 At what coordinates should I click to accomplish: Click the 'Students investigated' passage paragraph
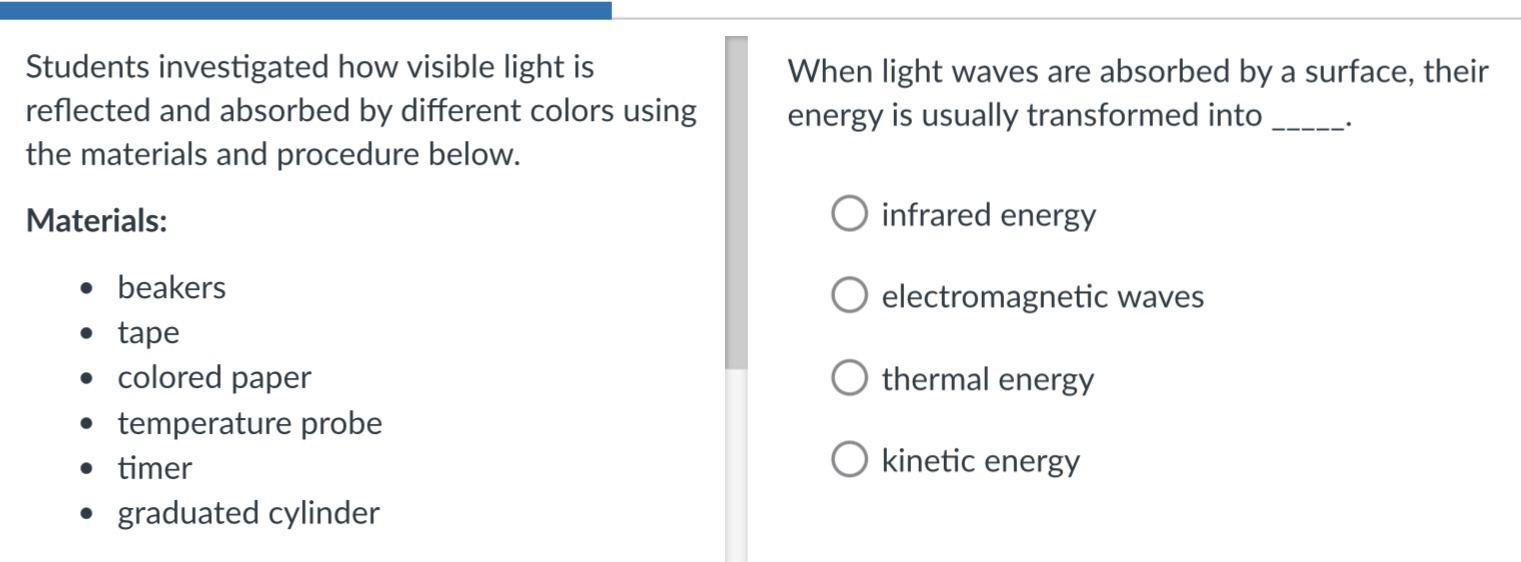pyautogui.click(x=361, y=111)
